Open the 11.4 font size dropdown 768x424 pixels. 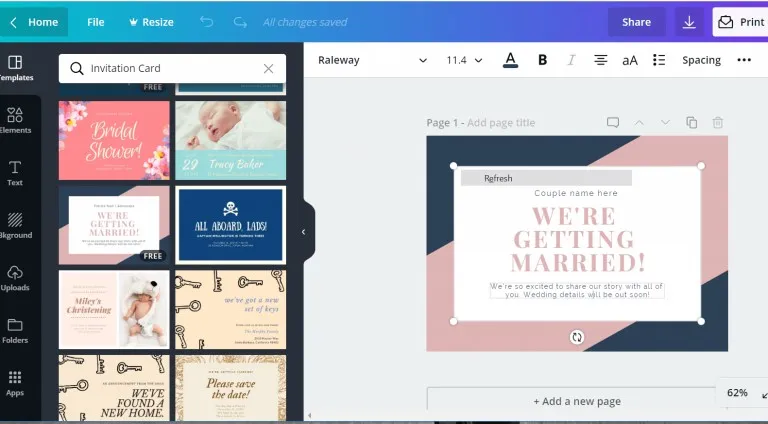464,60
